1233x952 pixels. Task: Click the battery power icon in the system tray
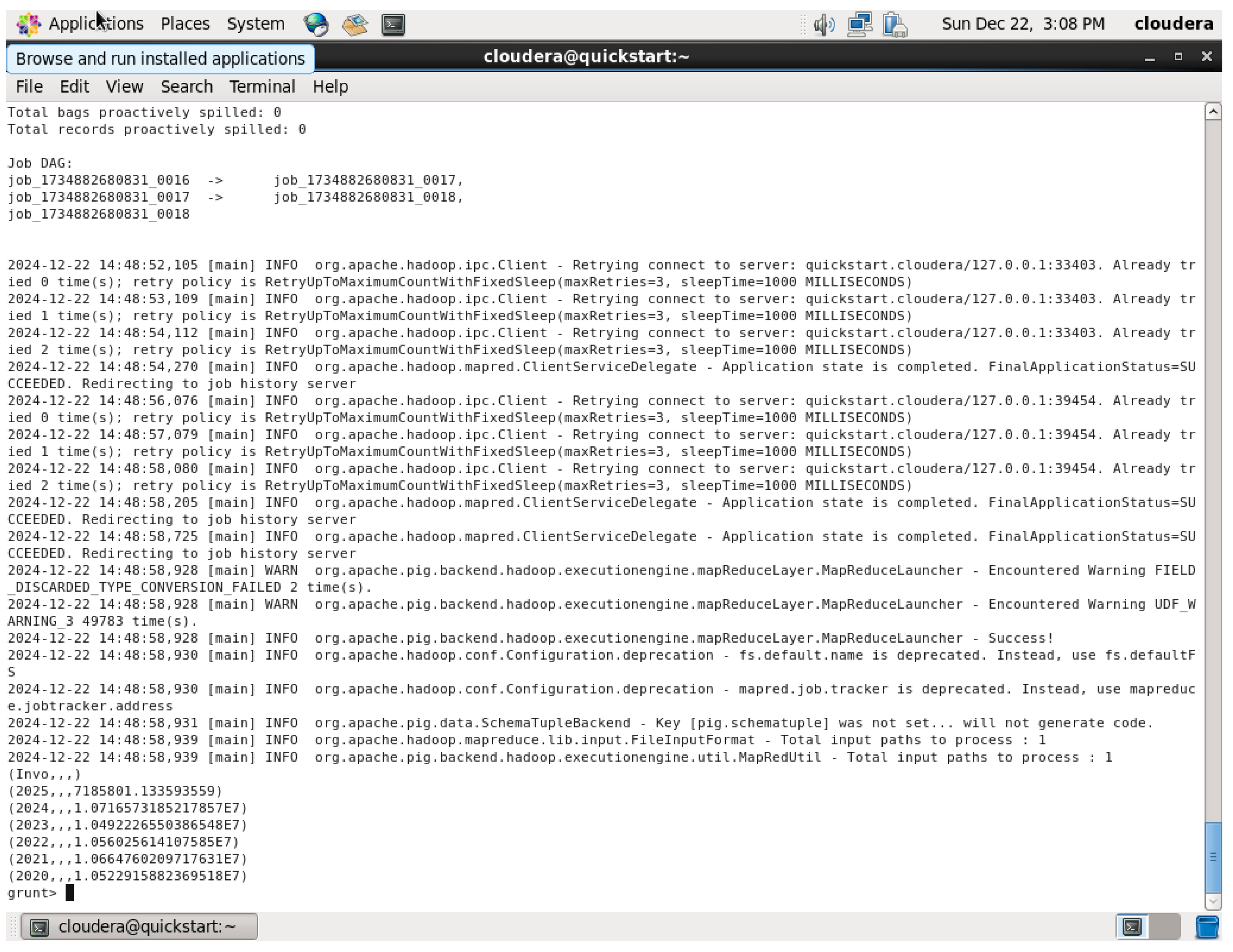click(895, 24)
